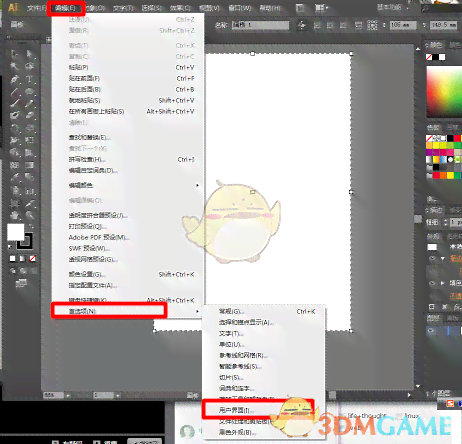Select the Type (T) tool
462x444 pixels.
tap(30, 79)
